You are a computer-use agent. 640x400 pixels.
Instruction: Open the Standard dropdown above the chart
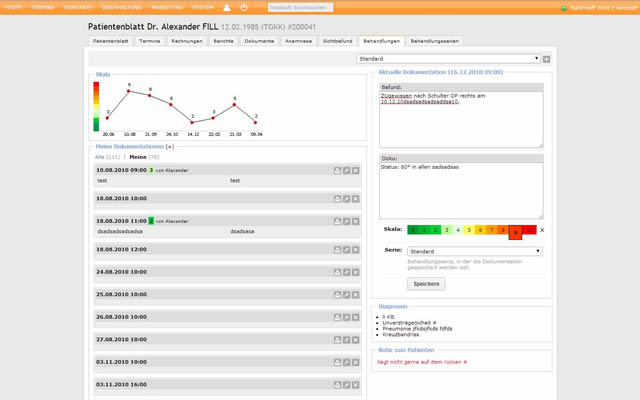tap(448, 59)
